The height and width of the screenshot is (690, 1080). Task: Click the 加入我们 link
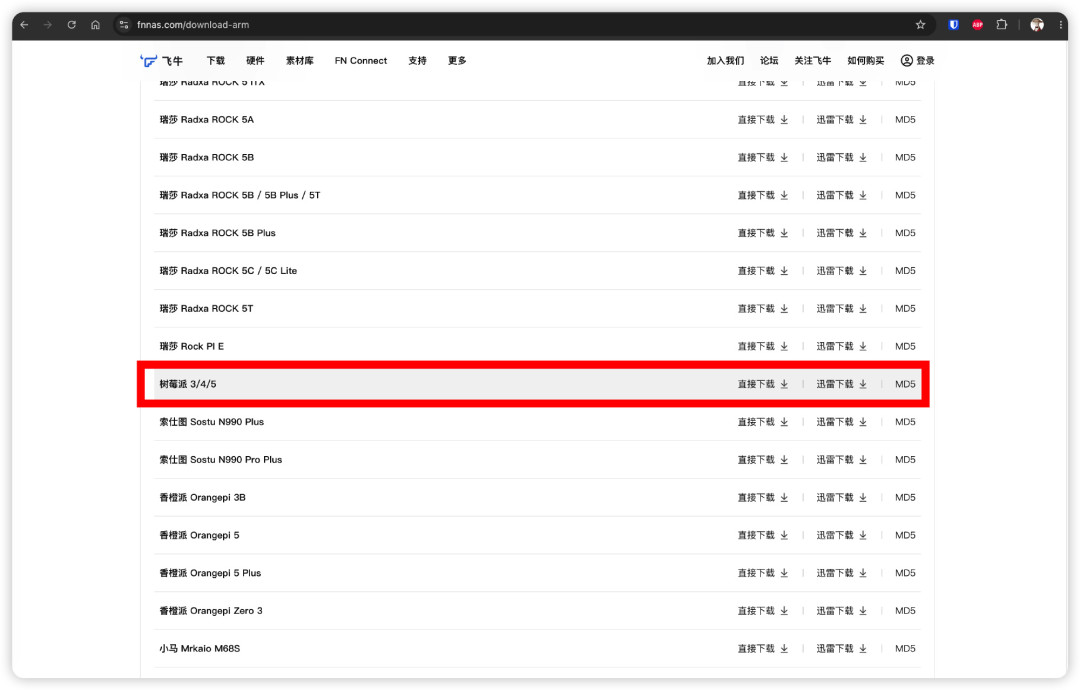coord(725,61)
